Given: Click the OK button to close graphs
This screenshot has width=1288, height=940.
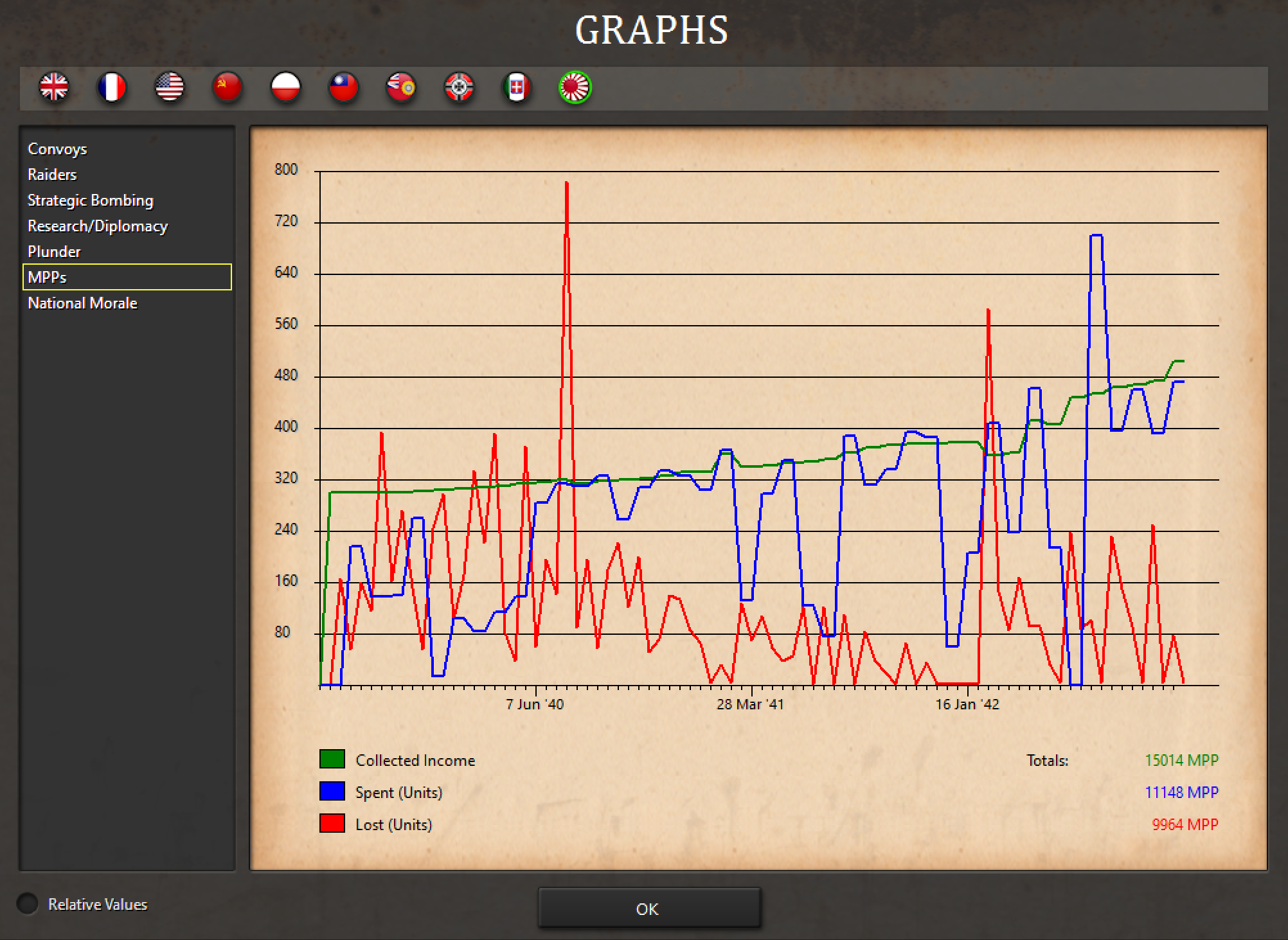Looking at the screenshot, I should pos(649,909).
